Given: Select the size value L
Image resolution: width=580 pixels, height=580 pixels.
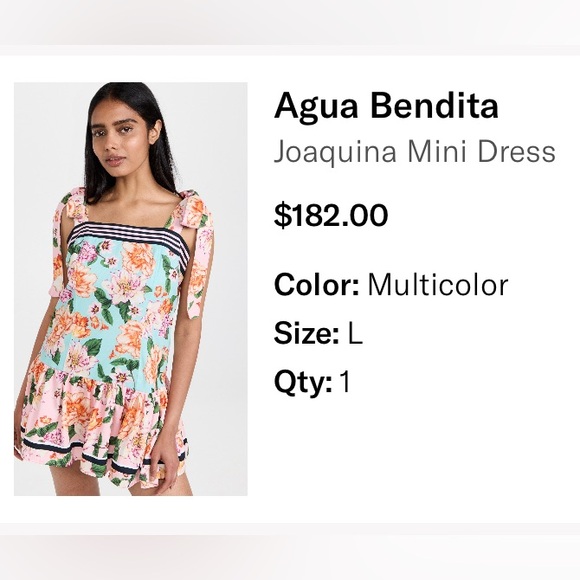Looking at the screenshot, I should point(355,333).
